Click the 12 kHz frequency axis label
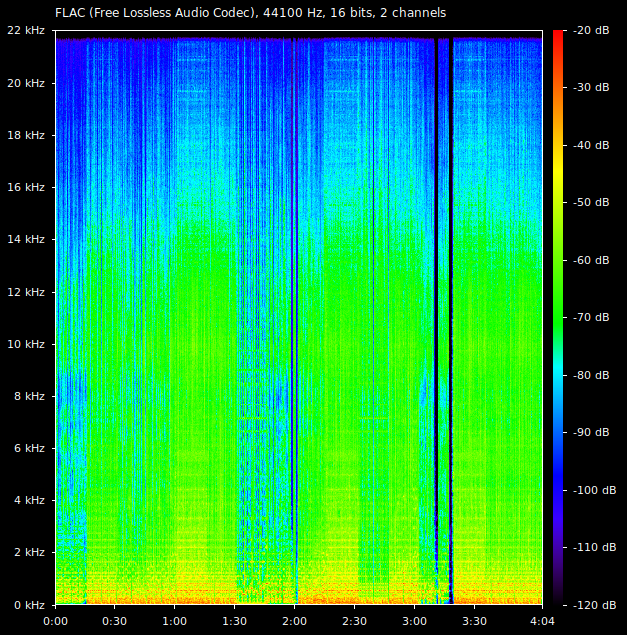 tap(26, 292)
